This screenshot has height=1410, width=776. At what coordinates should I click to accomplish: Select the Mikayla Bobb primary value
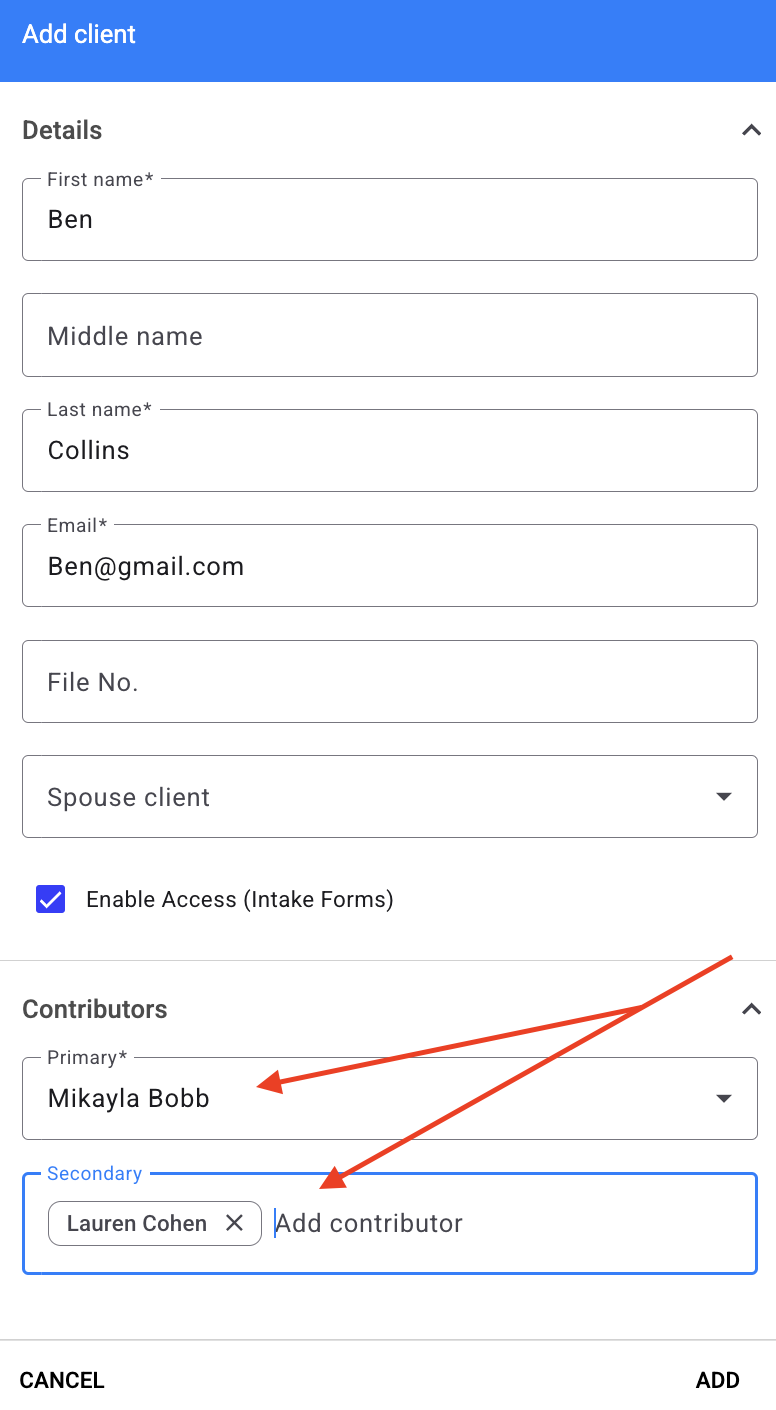(129, 1098)
